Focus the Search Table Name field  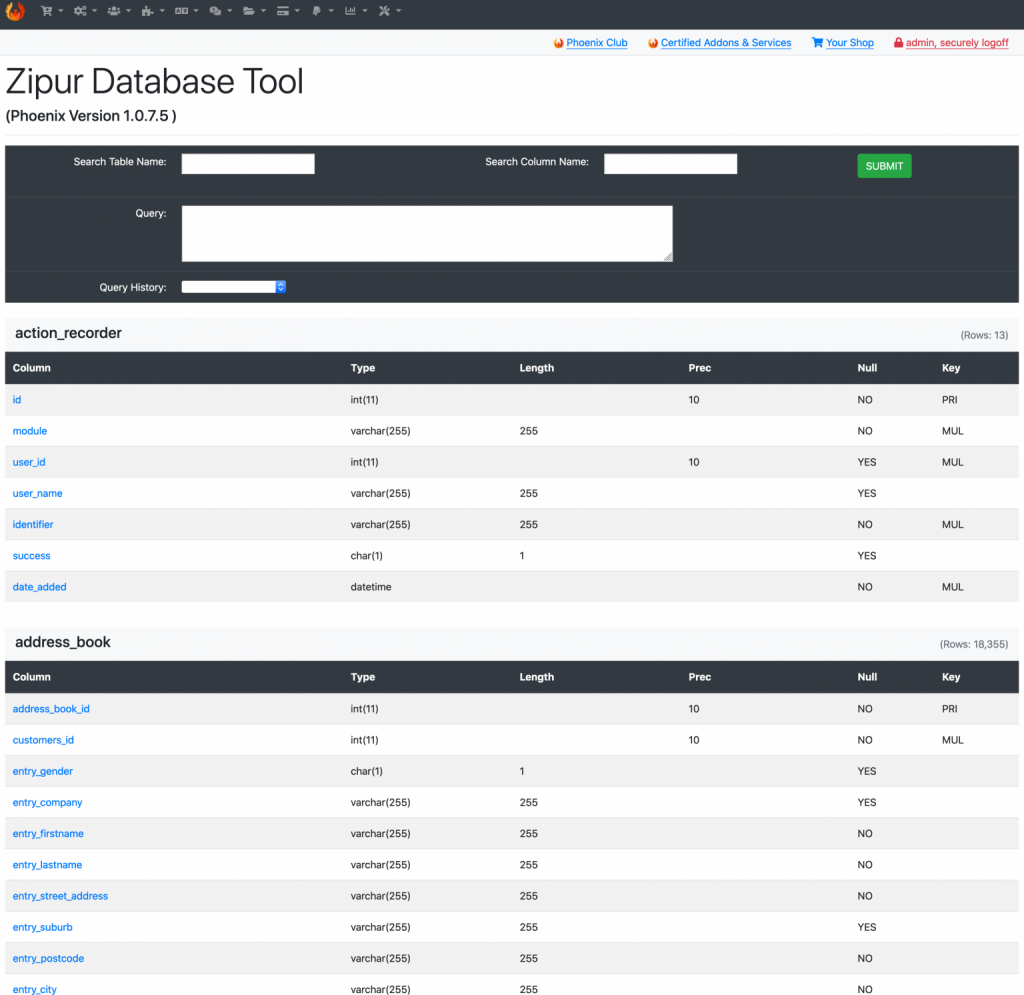pyautogui.click(x=248, y=163)
